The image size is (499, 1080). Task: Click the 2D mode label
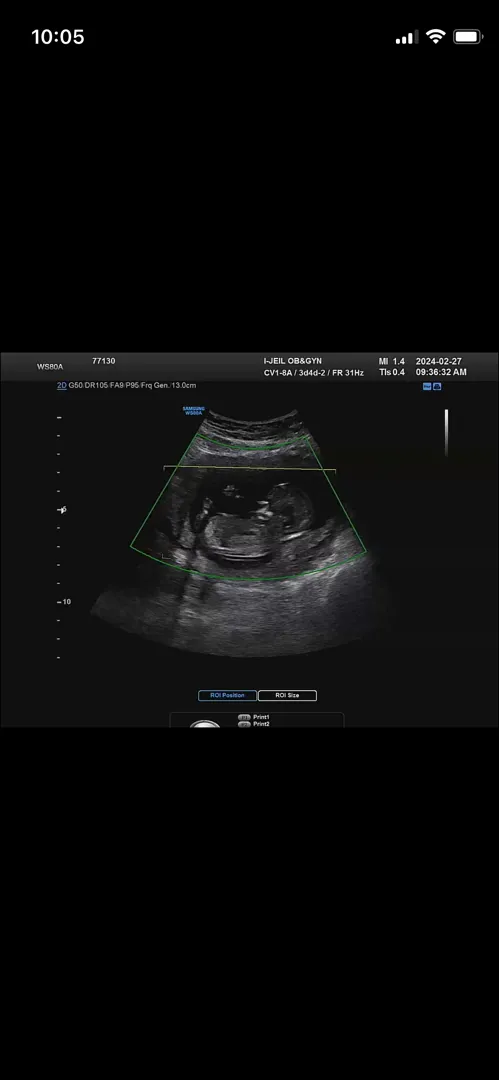tap(61, 386)
